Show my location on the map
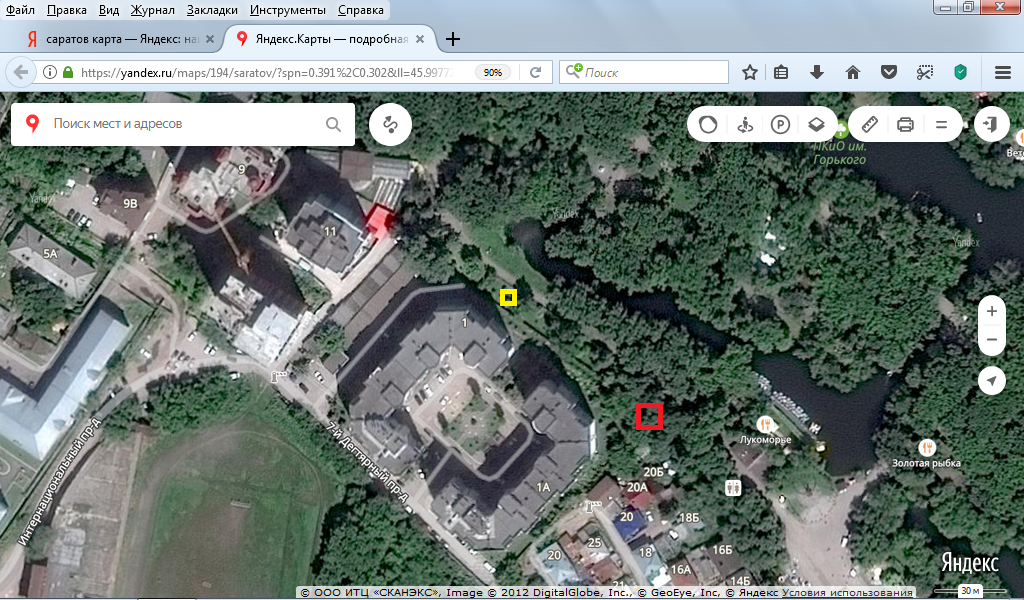Viewport: 1024px width, 600px height. tap(991, 381)
